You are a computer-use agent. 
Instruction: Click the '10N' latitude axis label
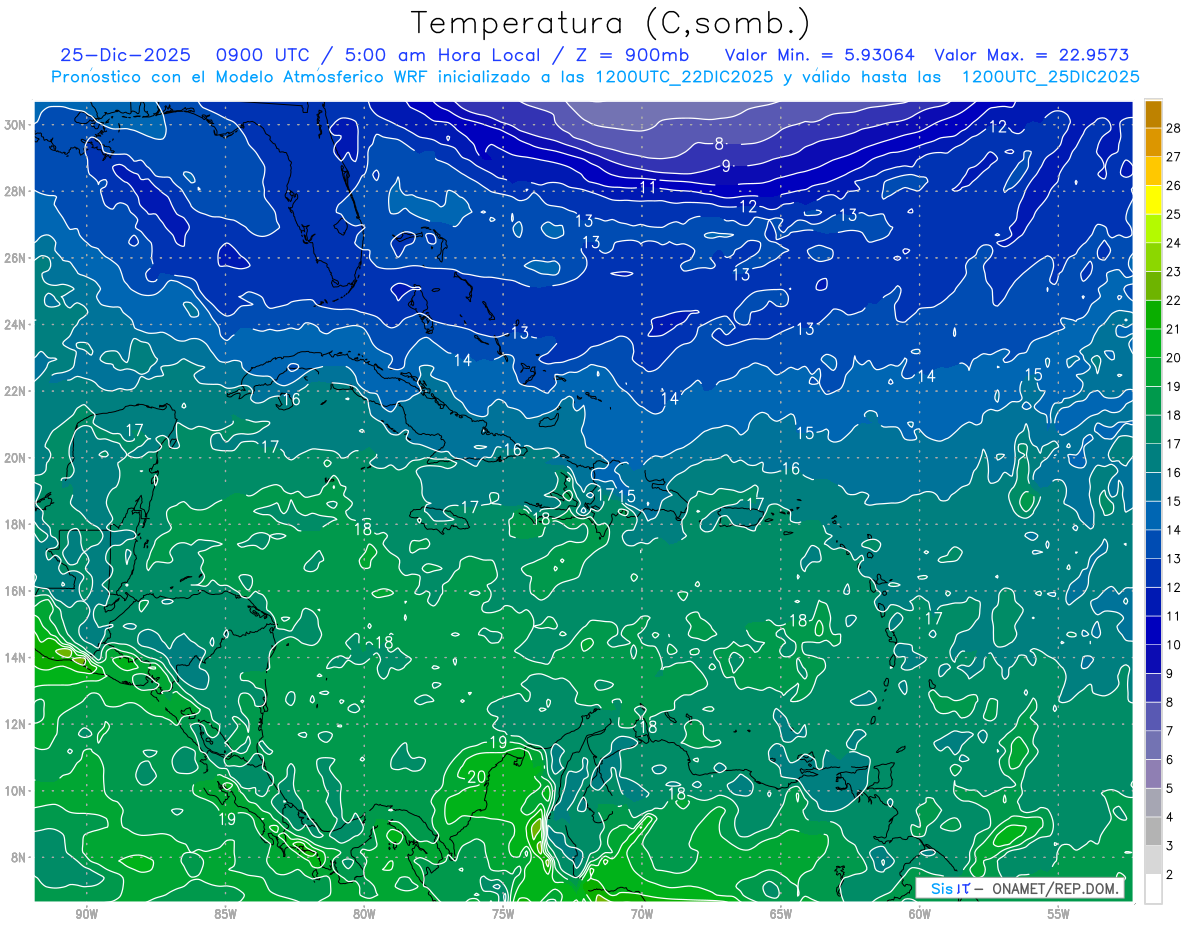tap(15, 791)
